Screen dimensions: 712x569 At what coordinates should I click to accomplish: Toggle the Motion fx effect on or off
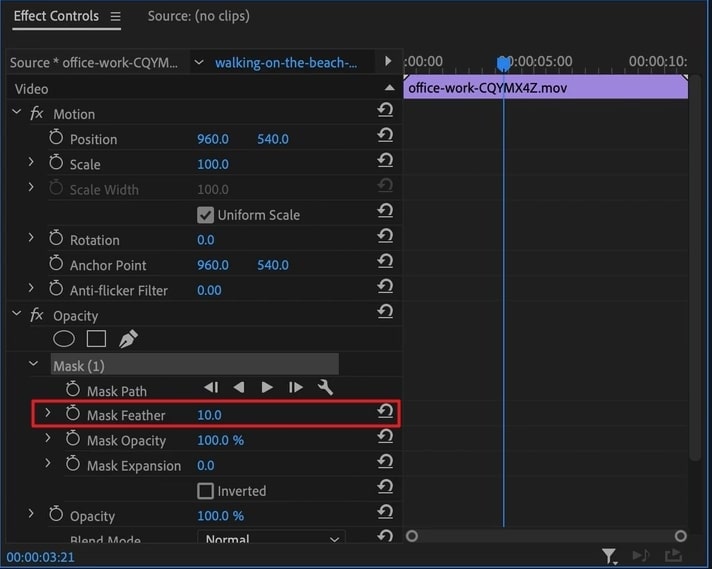tap(36, 113)
